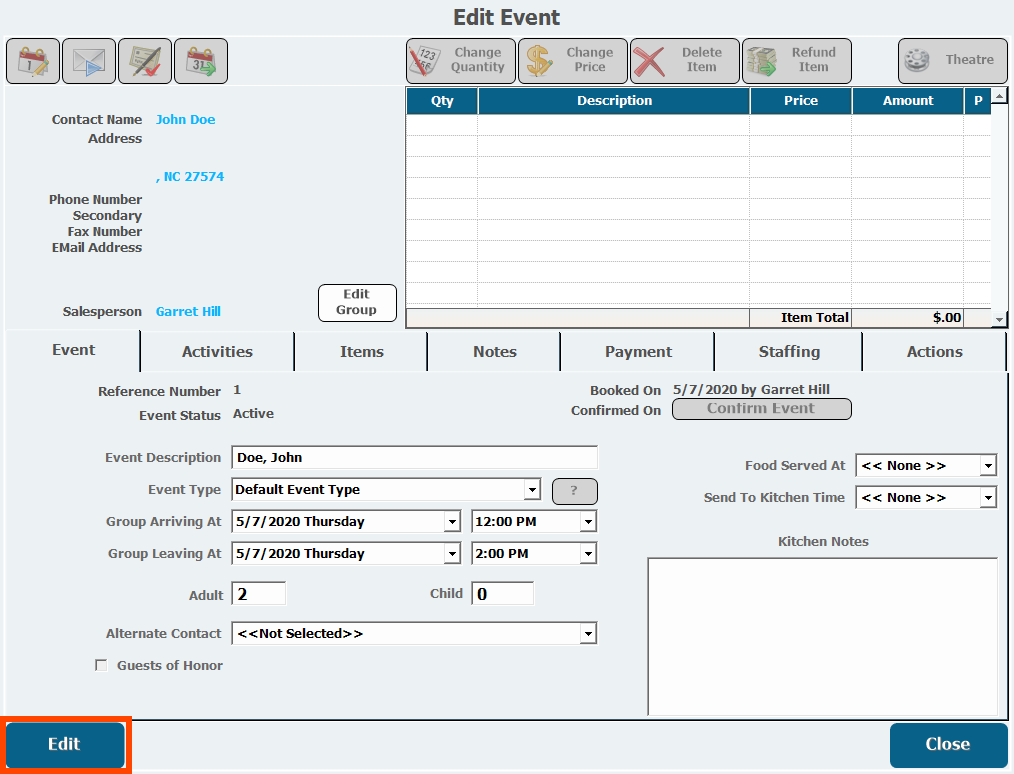Screen dimensions: 1014x774
Task: Open the Staffing tab
Action: (789, 352)
